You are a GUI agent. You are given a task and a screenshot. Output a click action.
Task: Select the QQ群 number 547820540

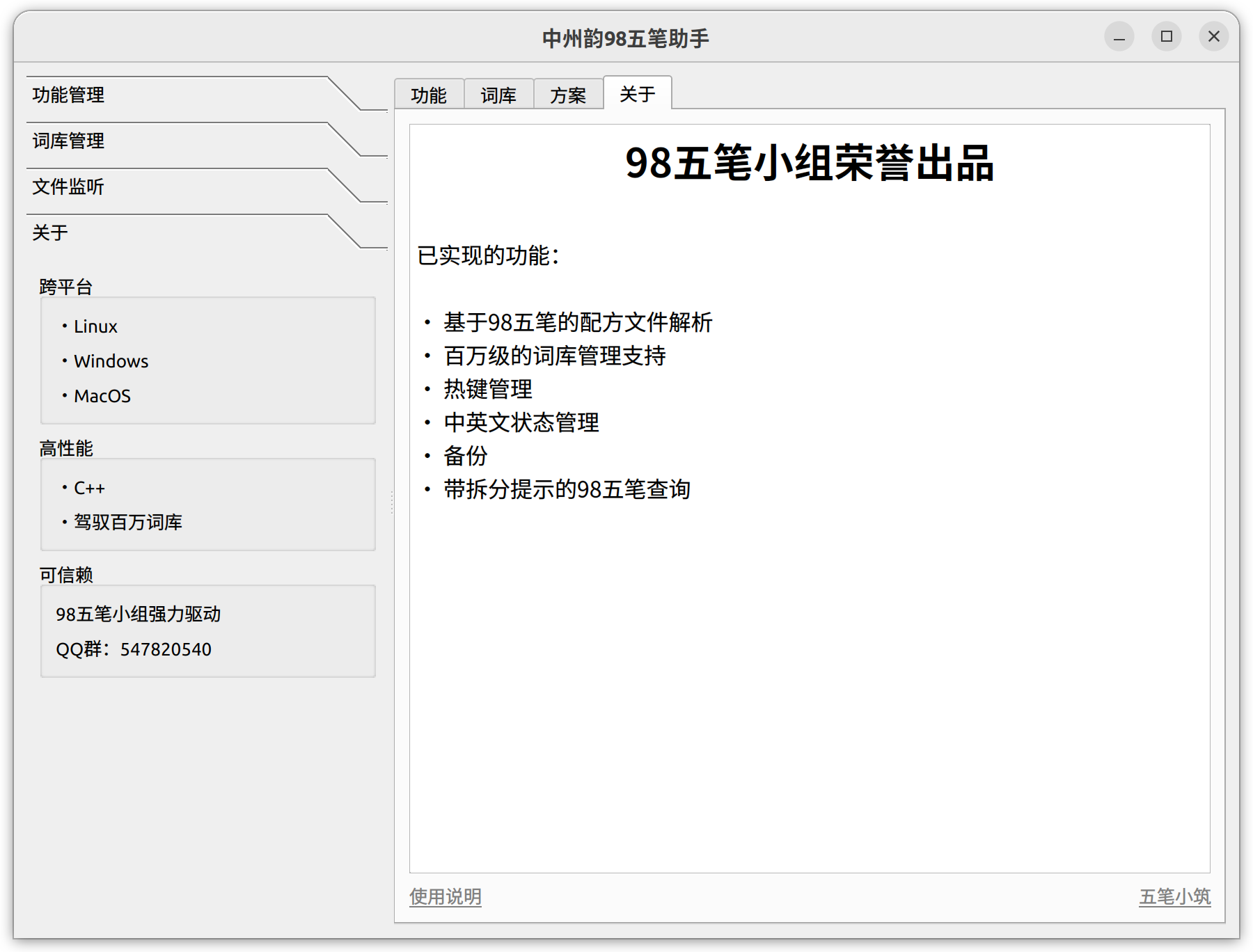coord(134,649)
